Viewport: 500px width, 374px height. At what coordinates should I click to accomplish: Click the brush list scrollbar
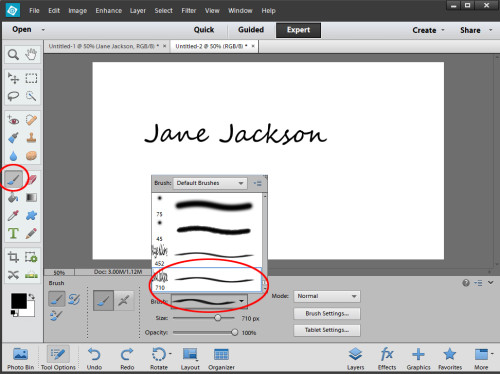[265, 242]
